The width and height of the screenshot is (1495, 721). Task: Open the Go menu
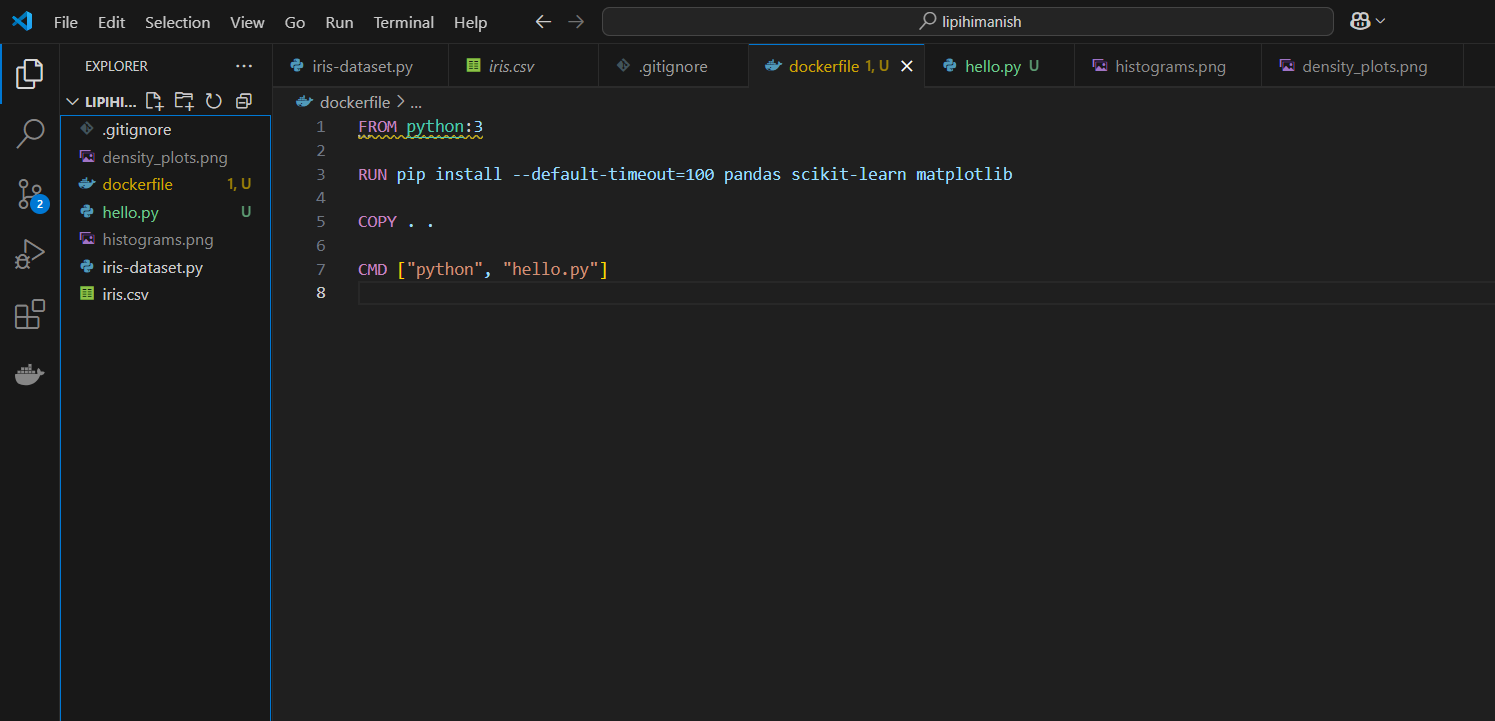tap(295, 22)
